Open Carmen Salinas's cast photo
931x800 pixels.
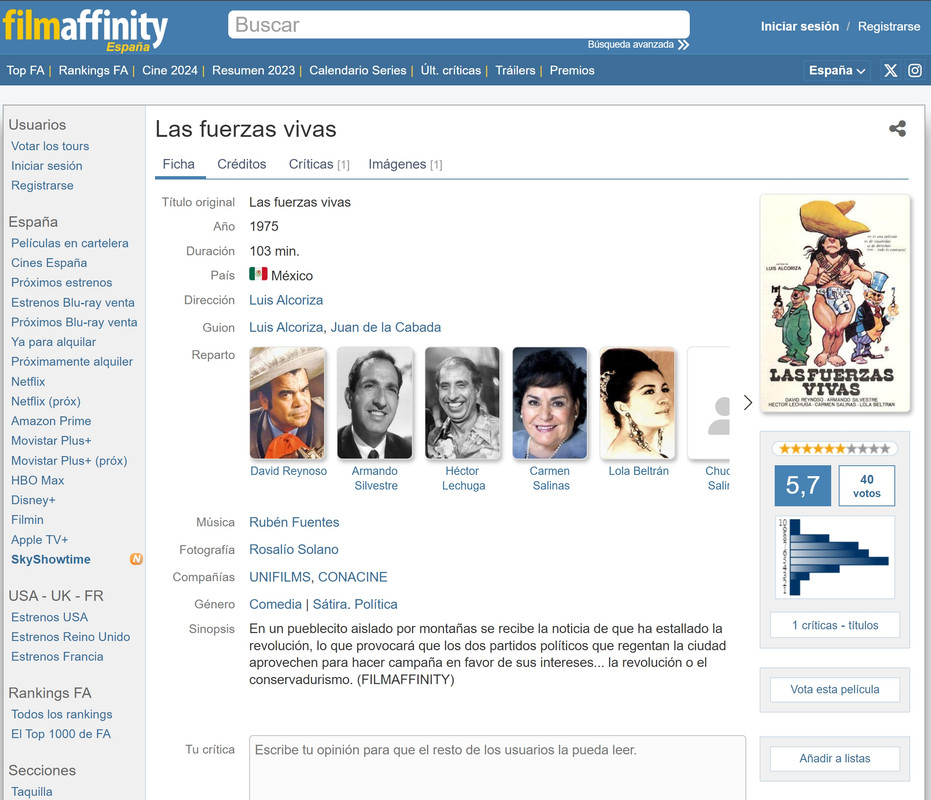(550, 403)
